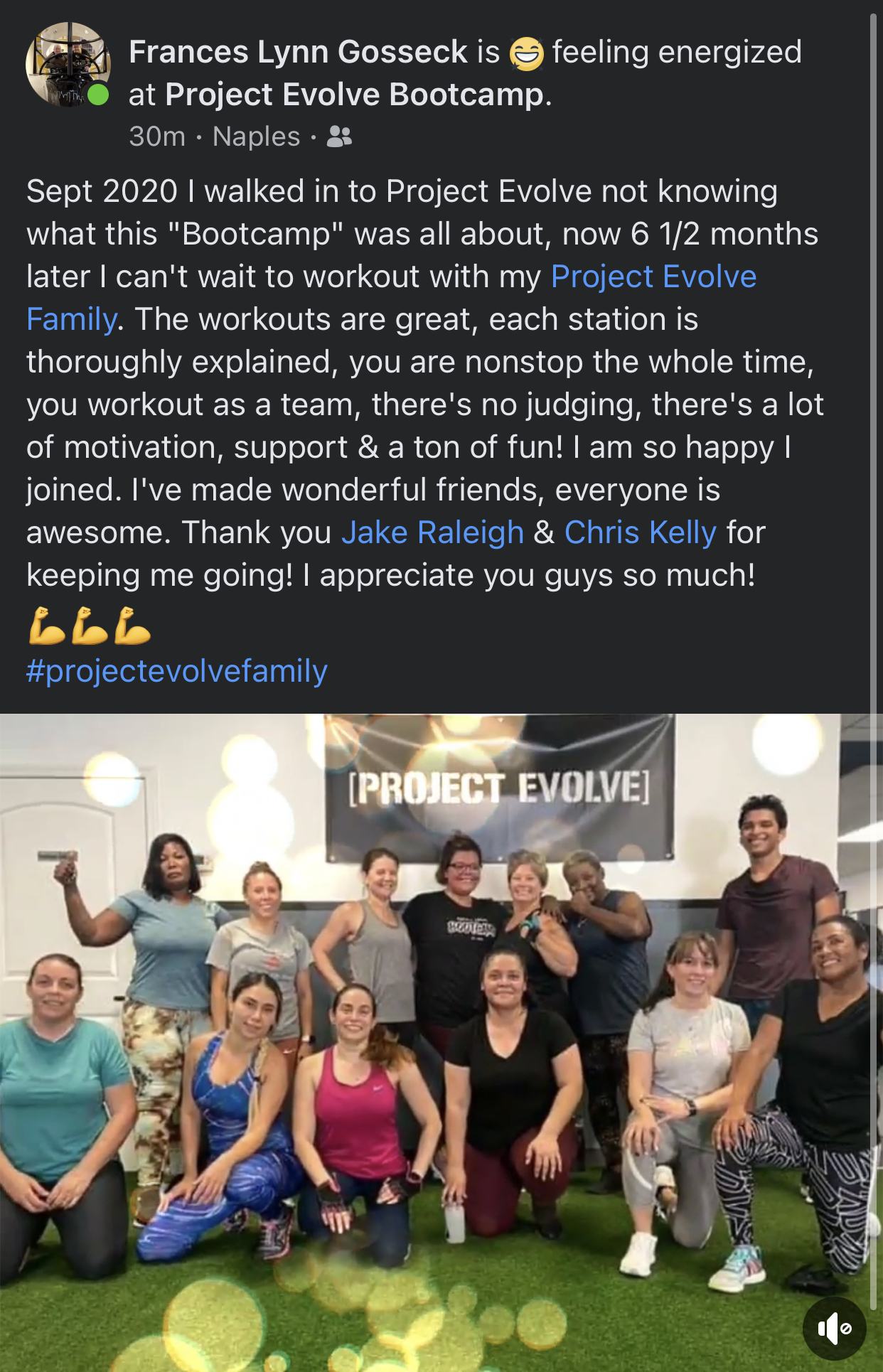
Task: Open the Naples location link
Action: [x=257, y=136]
